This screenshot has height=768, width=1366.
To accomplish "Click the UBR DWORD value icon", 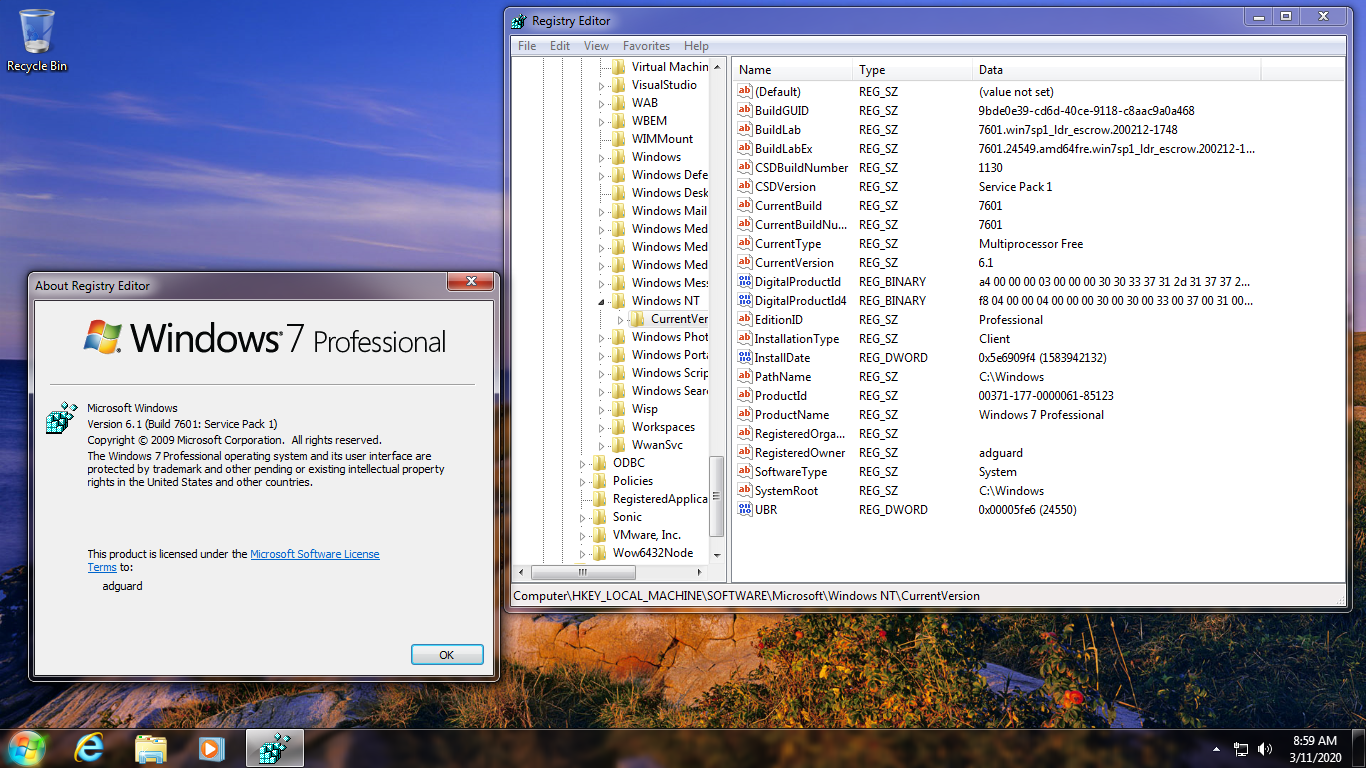I will point(744,509).
